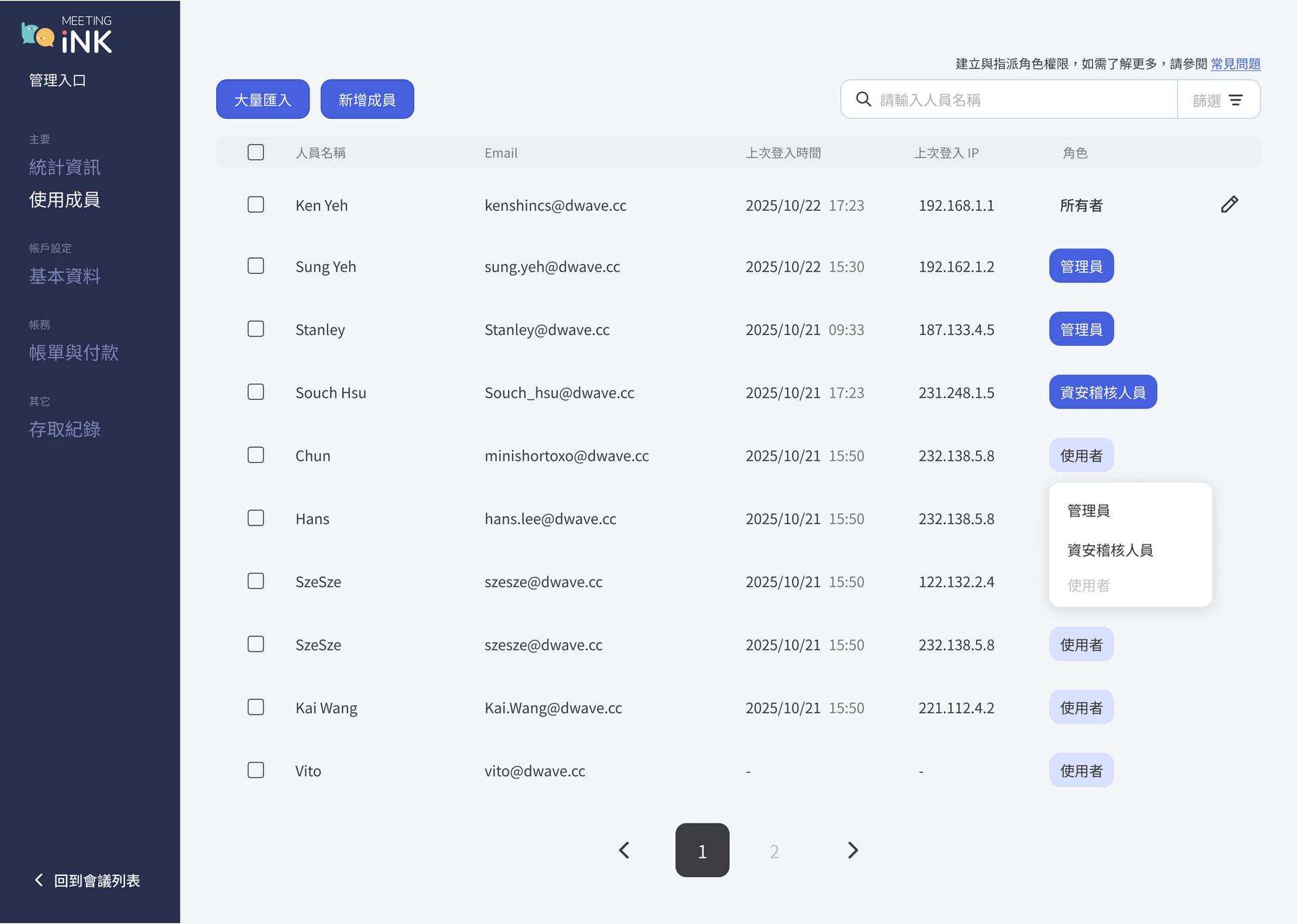
Task: Click back chevron to meeting list
Action: coord(39,880)
